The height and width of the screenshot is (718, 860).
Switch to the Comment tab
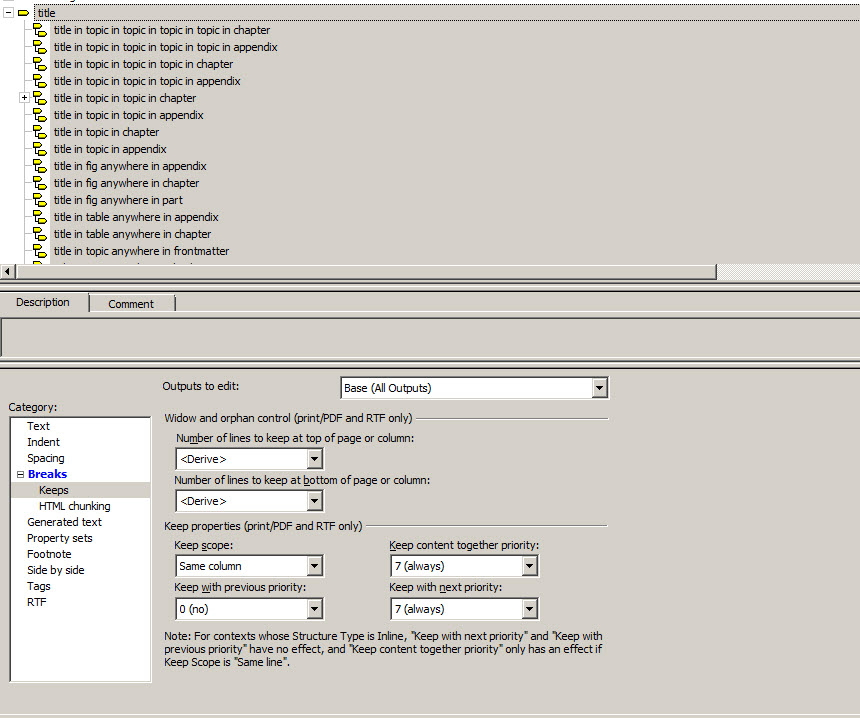tap(131, 304)
